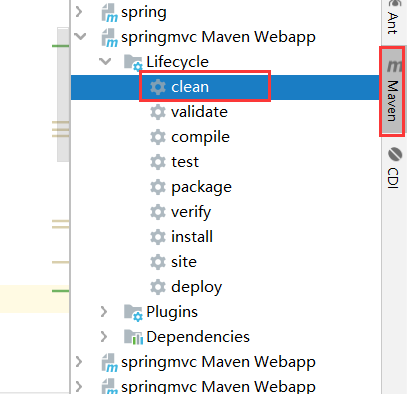Expand the Plugins node
407x394 pixels.
click(x=104, y=312)
